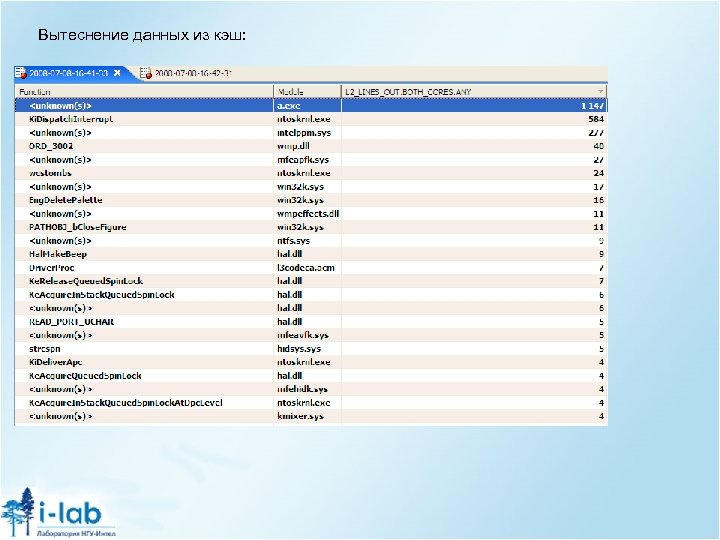Click the 584 sample count value
This screenshot has width=720, height=540.
596,119
